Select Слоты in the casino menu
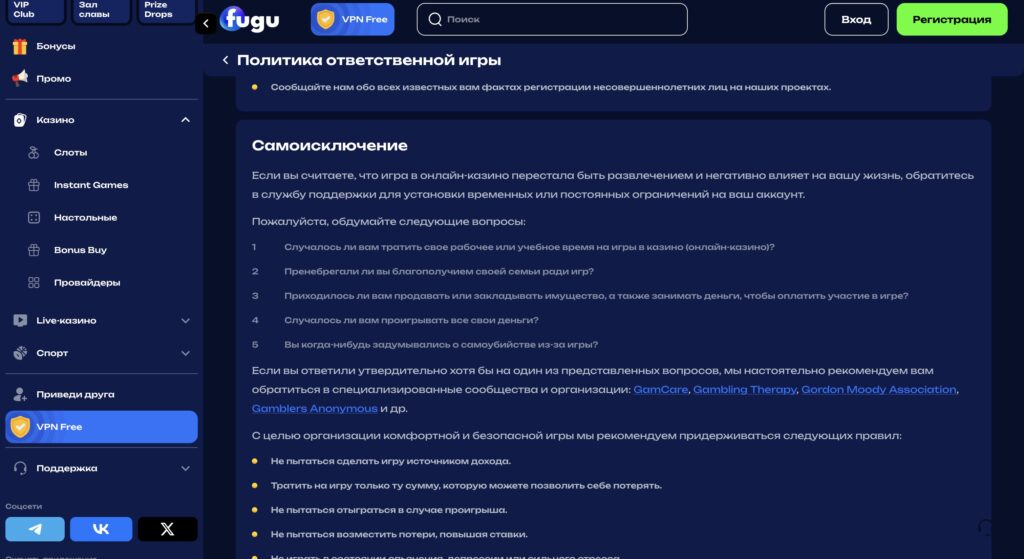The image size is (1024, 559). point(71,152)
